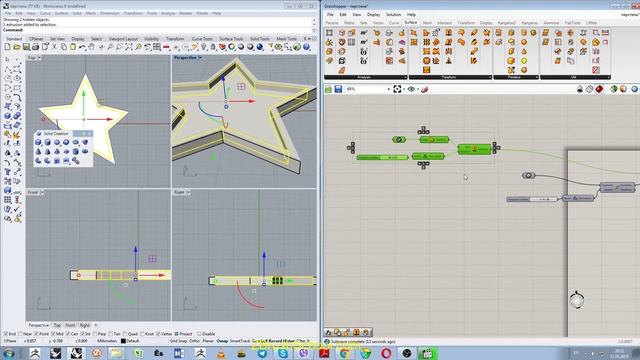The width and height of the screenshot is (640, 360).
Task: Click Disable preview icon in Grasshopper
Action: (x=580, y=89)
